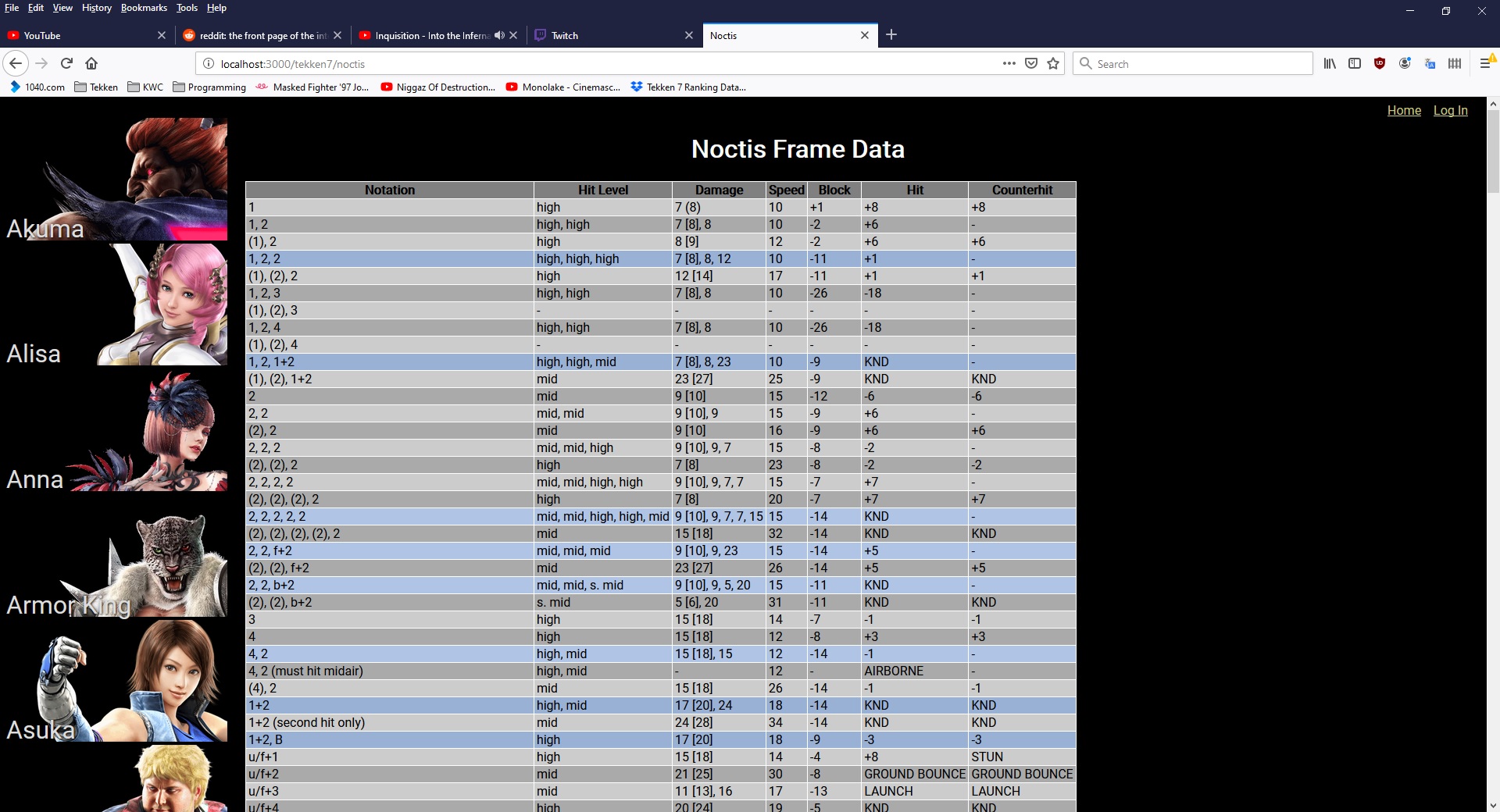Click the forward navigation arrow
Screen dimensions: 1500x812
(x=42, y=63)
